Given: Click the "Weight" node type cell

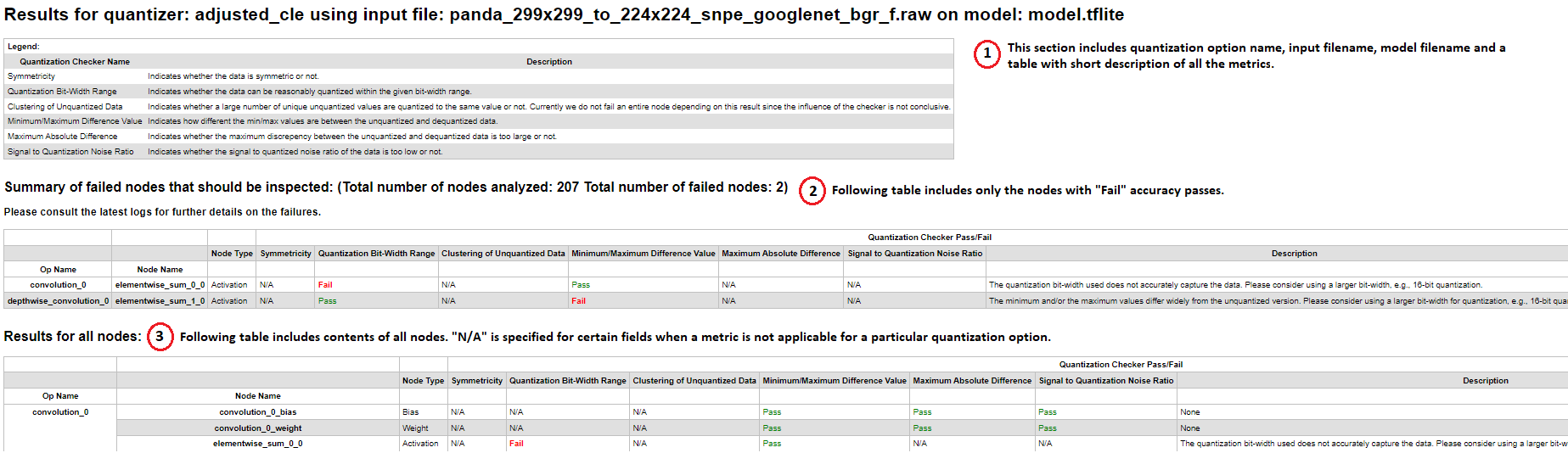Looking at the screenshot, I should [x=415, y=428].
